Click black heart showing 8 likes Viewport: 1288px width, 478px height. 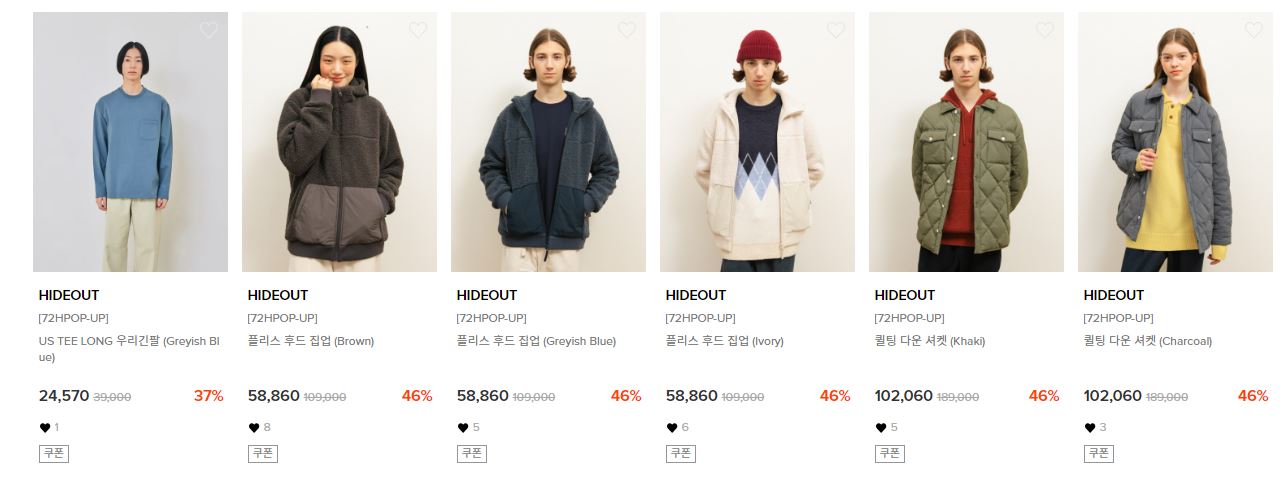pyautogui.click(x=254, y=428)
